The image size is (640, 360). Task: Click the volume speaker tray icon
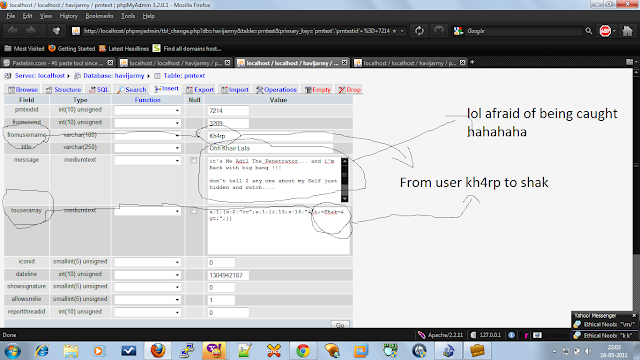tap(588, 351)
